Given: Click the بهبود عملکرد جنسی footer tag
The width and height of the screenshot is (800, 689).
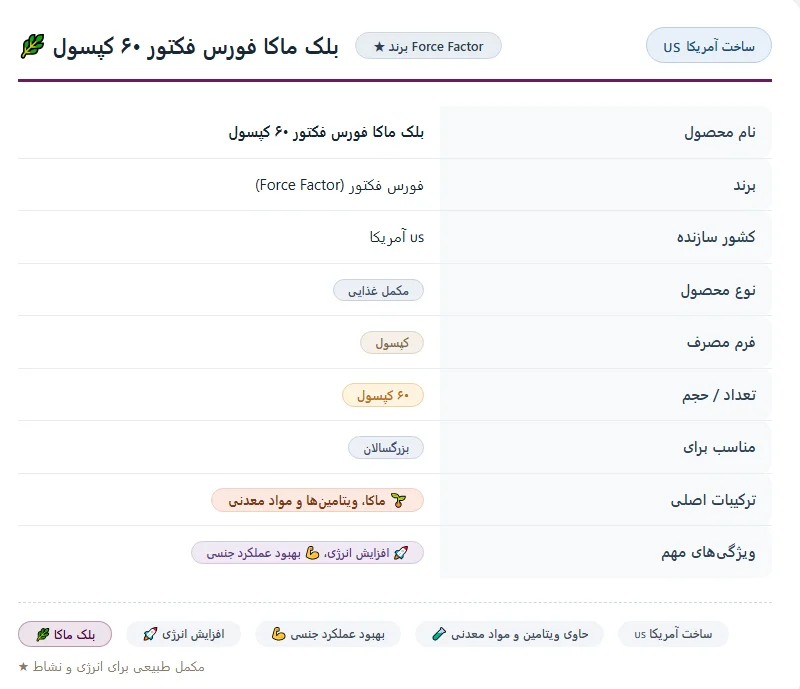Looking at the screenshot, I should click(x=328, y=634).
